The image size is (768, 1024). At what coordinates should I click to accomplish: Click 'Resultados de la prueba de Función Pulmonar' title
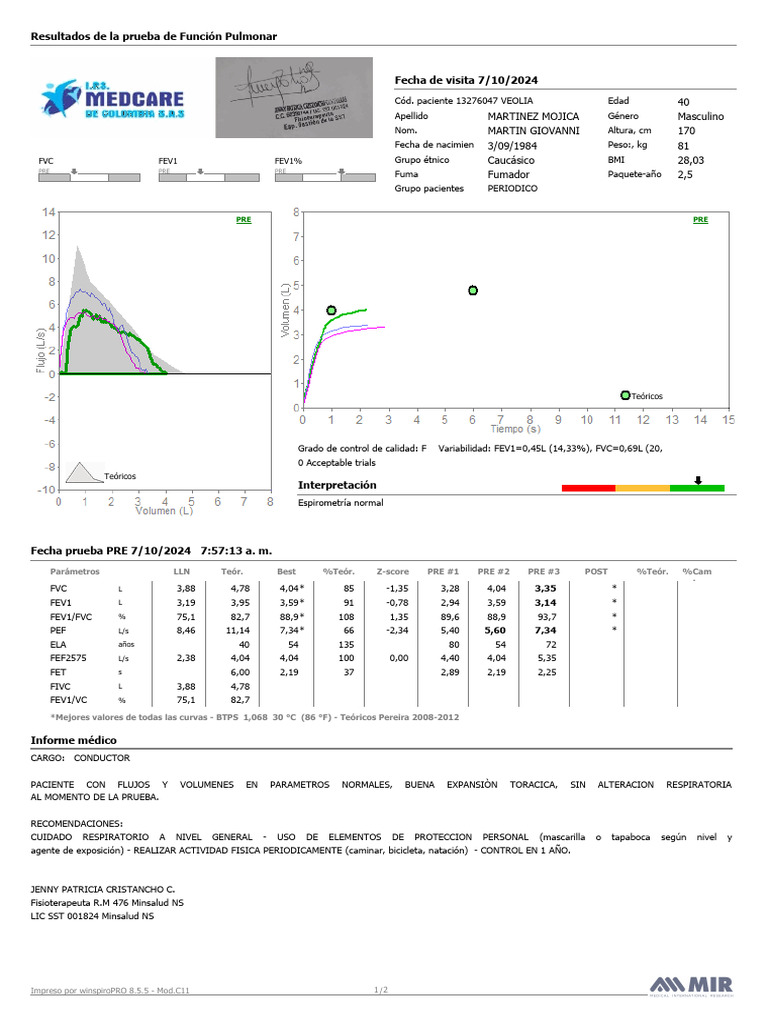pos(153,37)
